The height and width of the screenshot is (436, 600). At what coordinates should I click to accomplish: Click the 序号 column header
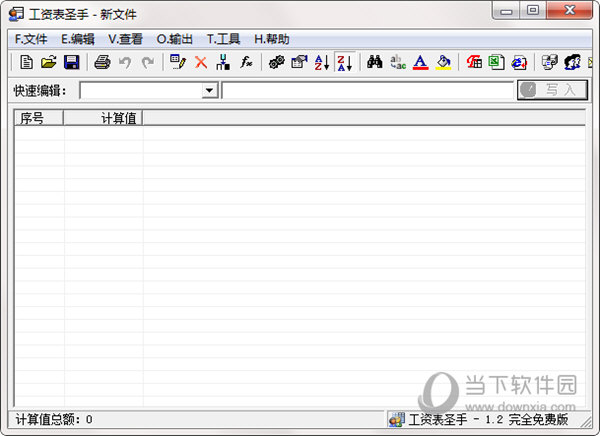pyautogui.click(x=39, y=118)
